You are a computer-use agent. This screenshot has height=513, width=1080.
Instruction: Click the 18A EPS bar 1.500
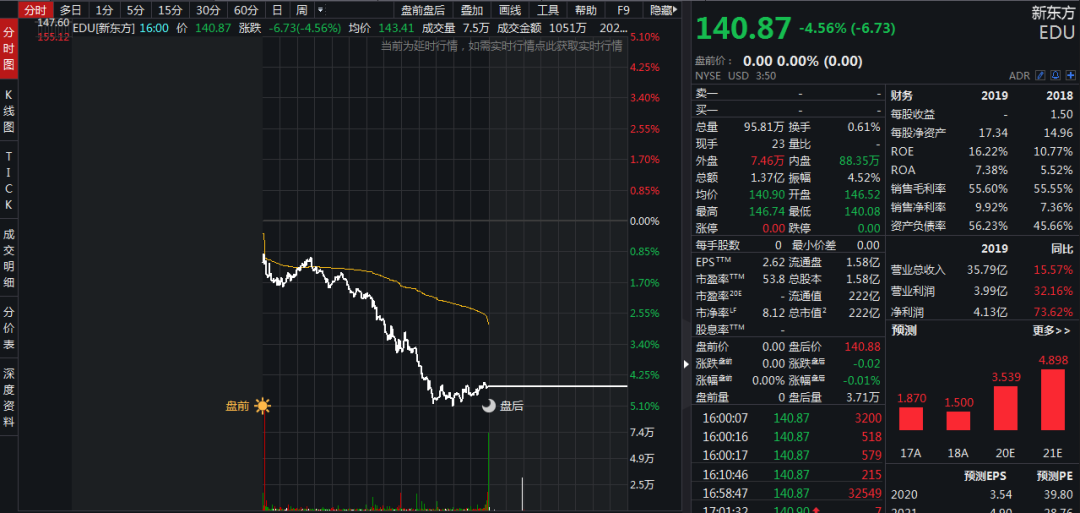(958, 421)
